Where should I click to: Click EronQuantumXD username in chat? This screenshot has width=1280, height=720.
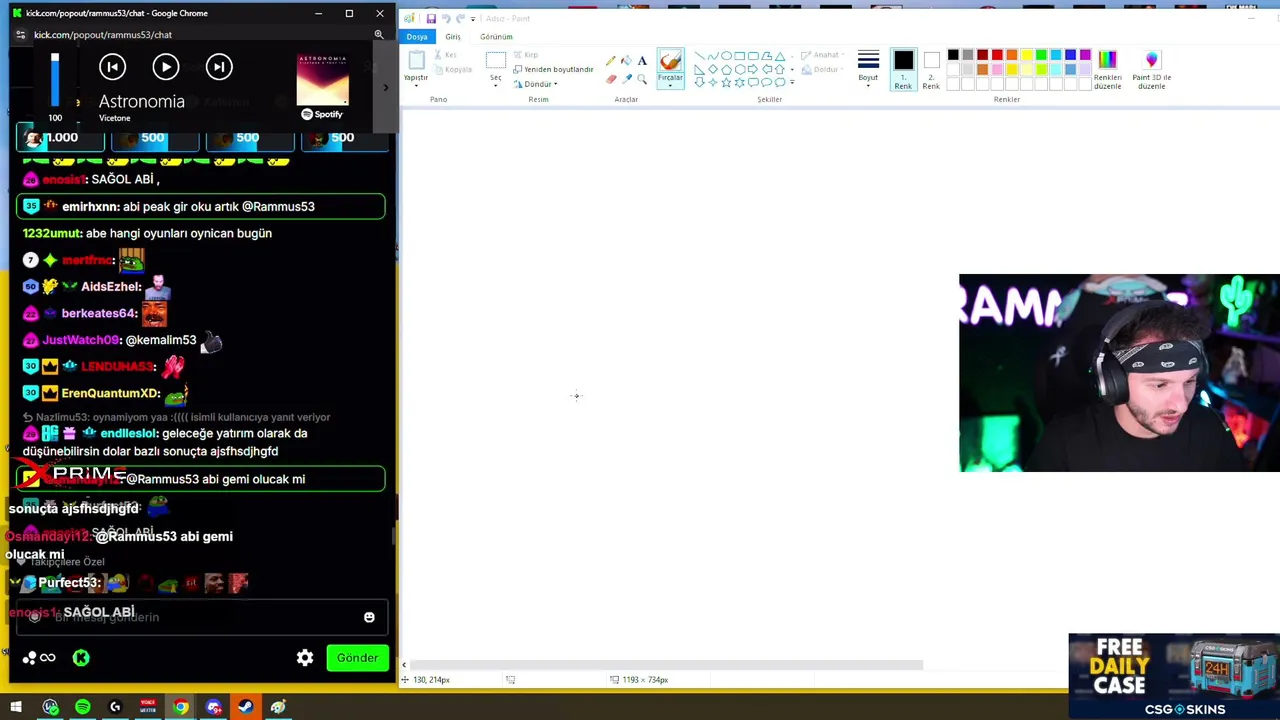110,393
